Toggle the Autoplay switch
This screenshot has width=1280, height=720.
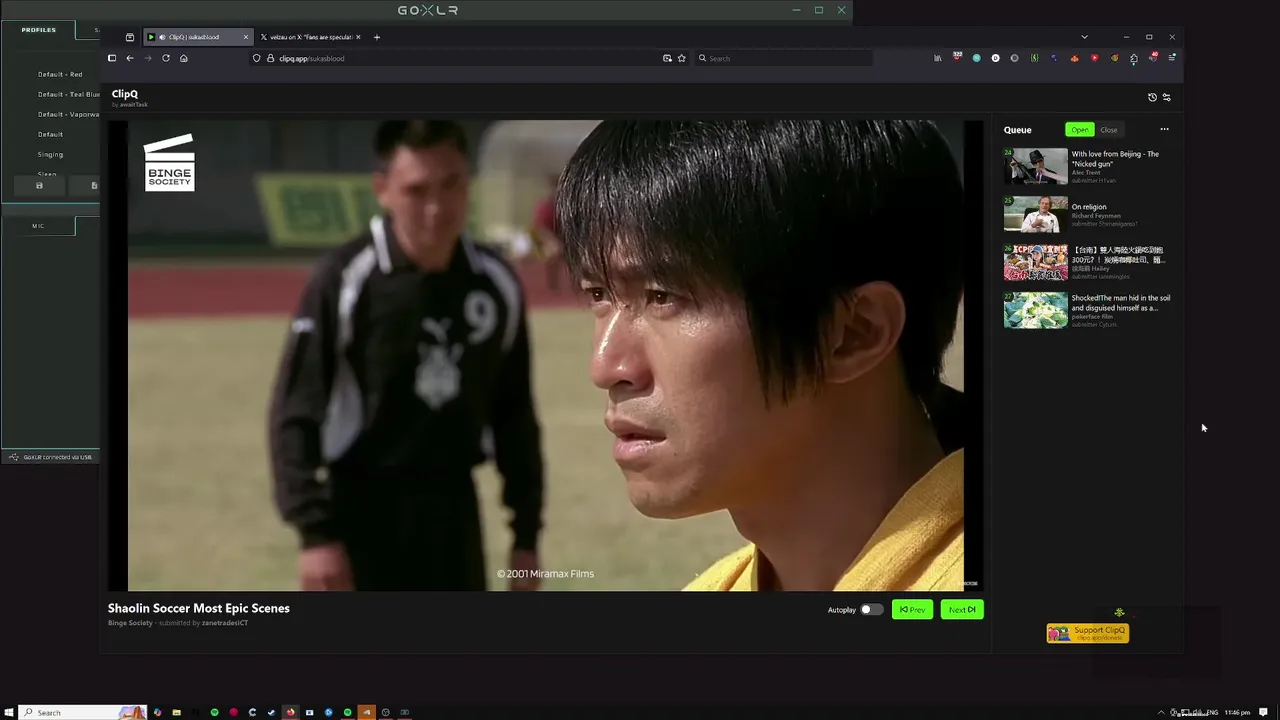point(872,609)
